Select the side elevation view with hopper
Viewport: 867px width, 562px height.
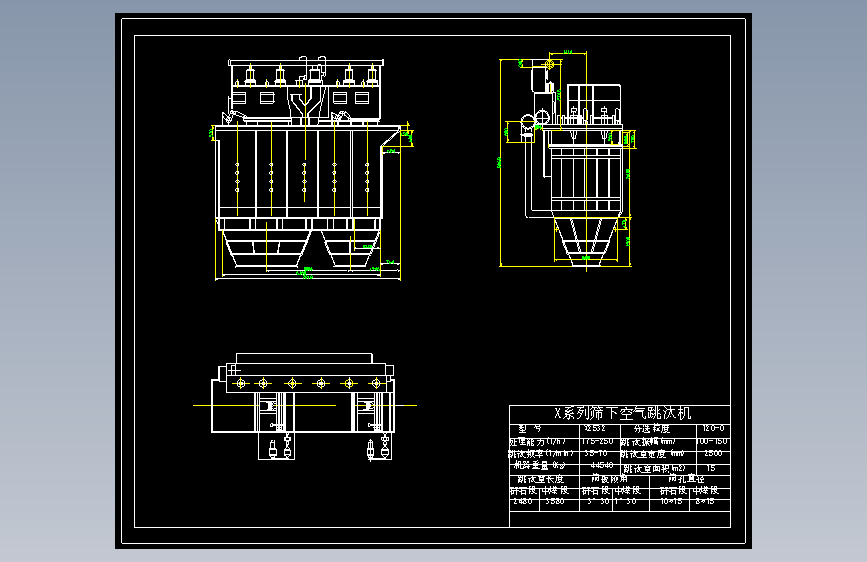pos(567,160)
